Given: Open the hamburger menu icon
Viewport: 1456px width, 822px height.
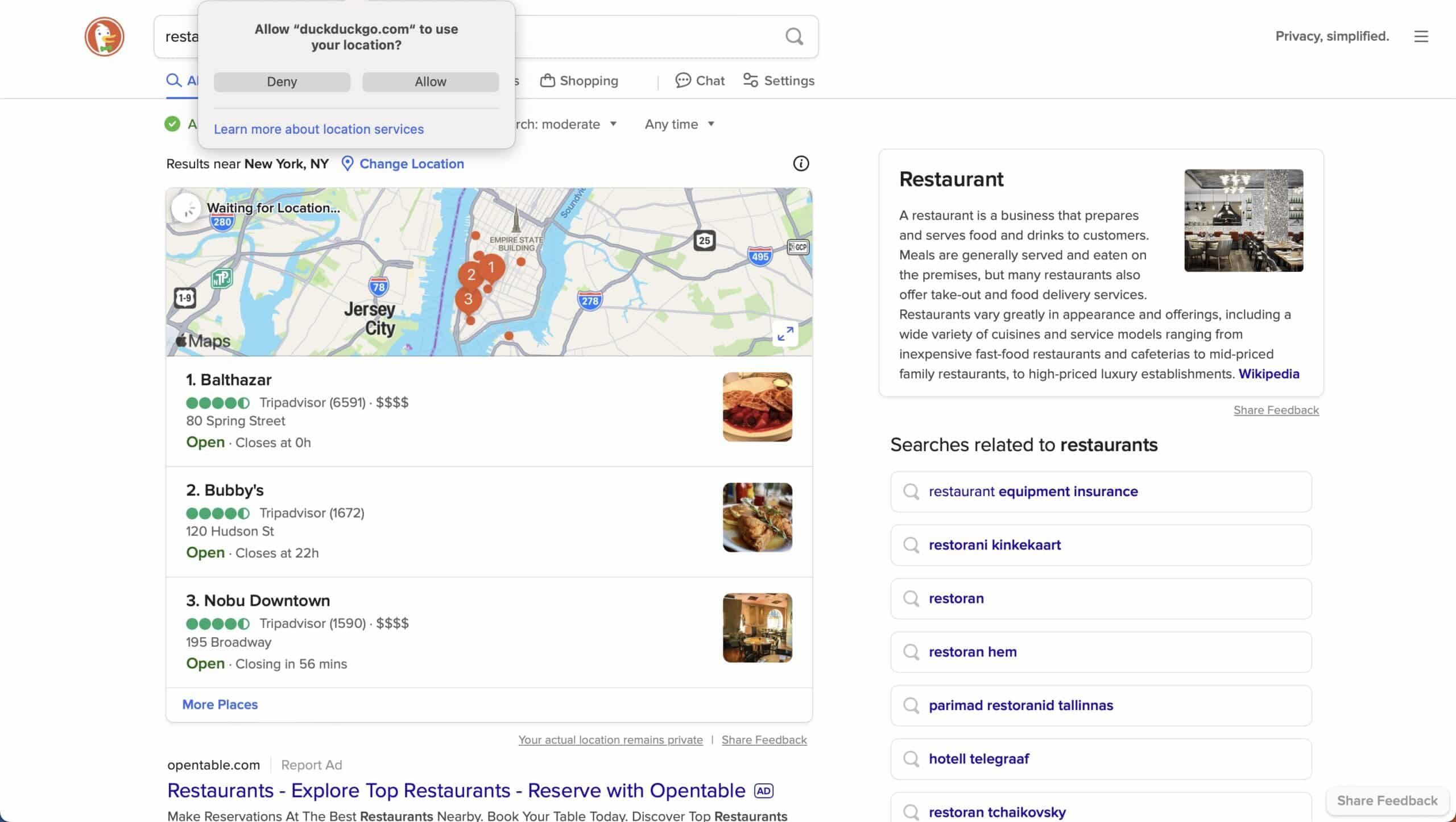Looking at the screenshot, I should click(x=1421, y=36).
